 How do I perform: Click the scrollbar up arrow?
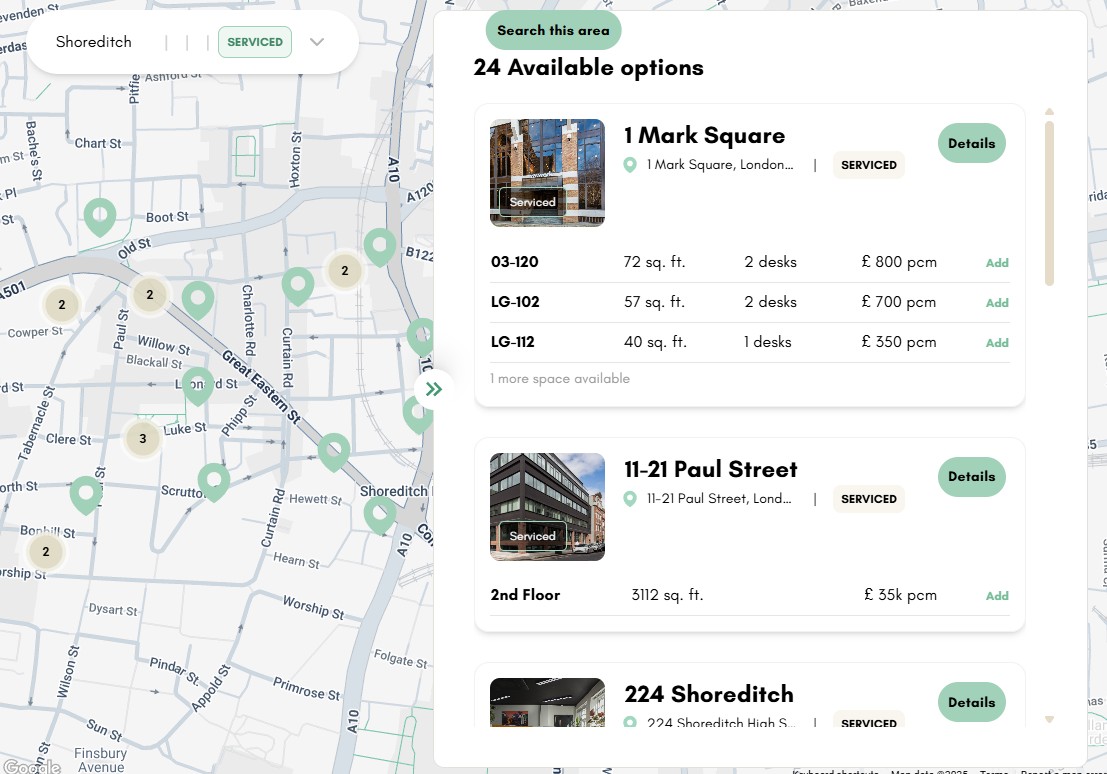(x=1049, y=112)
